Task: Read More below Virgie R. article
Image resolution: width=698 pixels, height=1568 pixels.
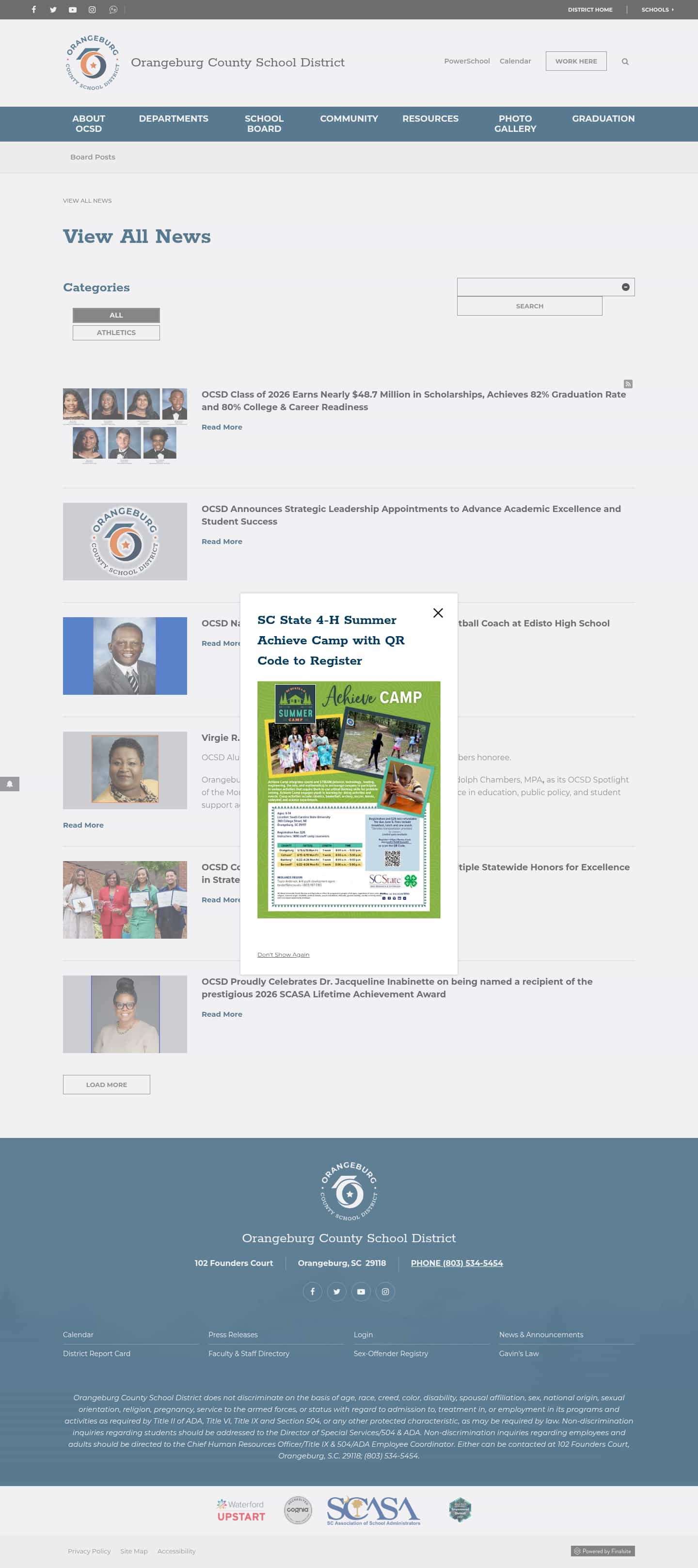Action: (83, 825)
